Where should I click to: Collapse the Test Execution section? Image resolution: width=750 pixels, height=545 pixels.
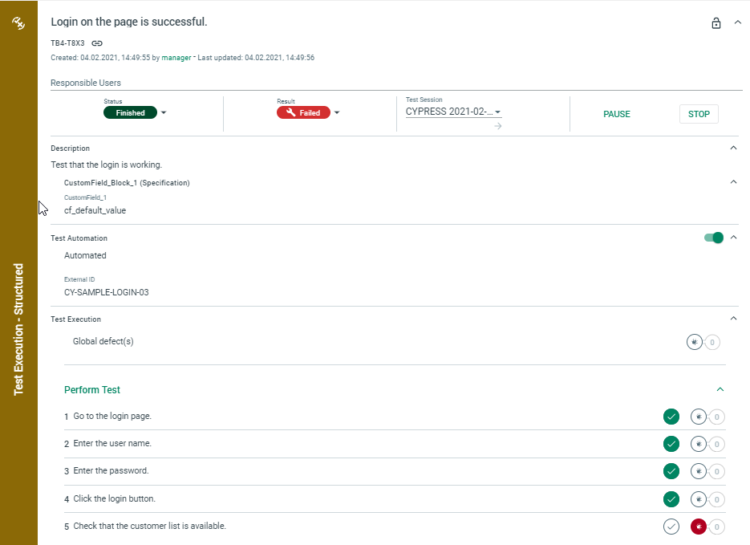tap(733, 318)
